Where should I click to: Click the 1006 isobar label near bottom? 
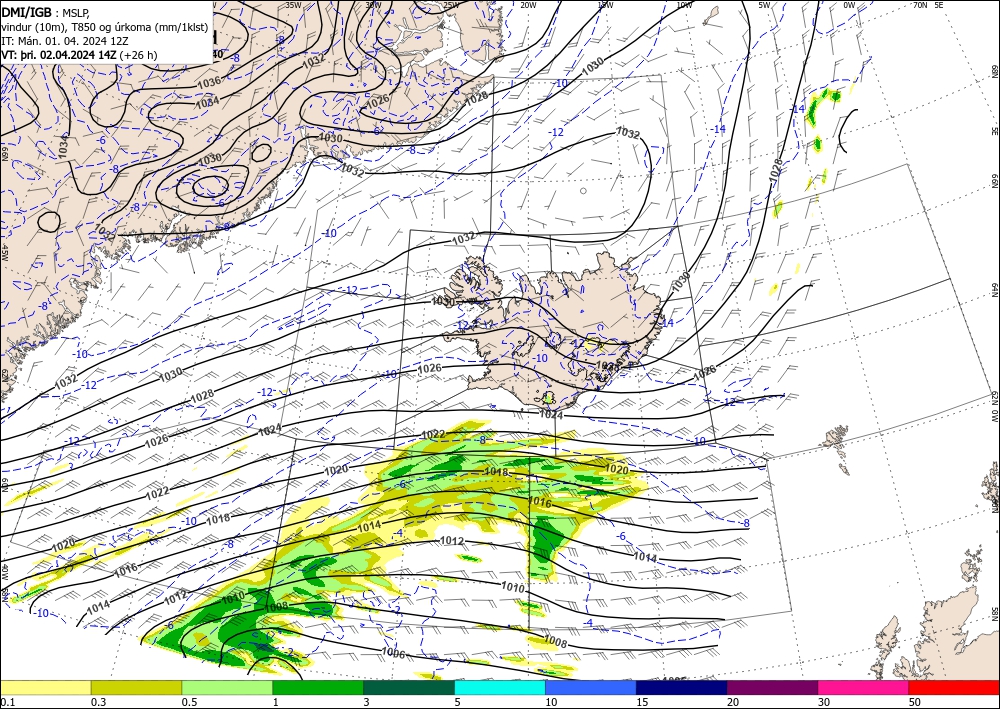tap(393, 652)
